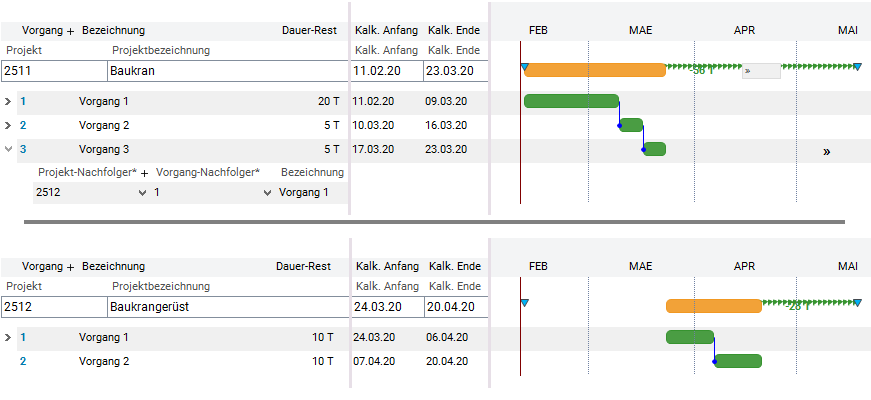The image size is (871, 400).
Task: Click the project number field 2511
Action: (54, 71)
